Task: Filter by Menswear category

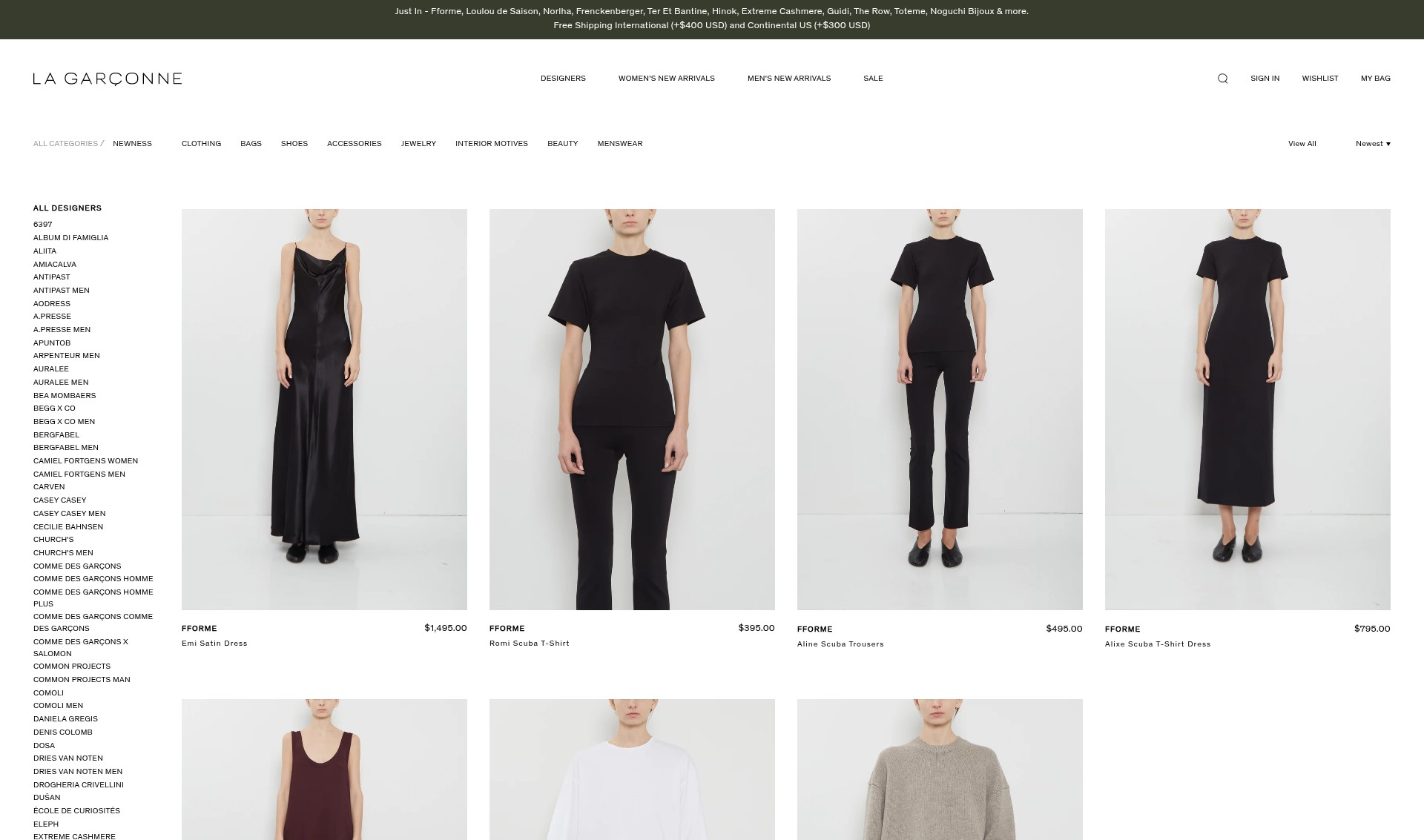Action: pyautogui.click(x=620, y=144)
